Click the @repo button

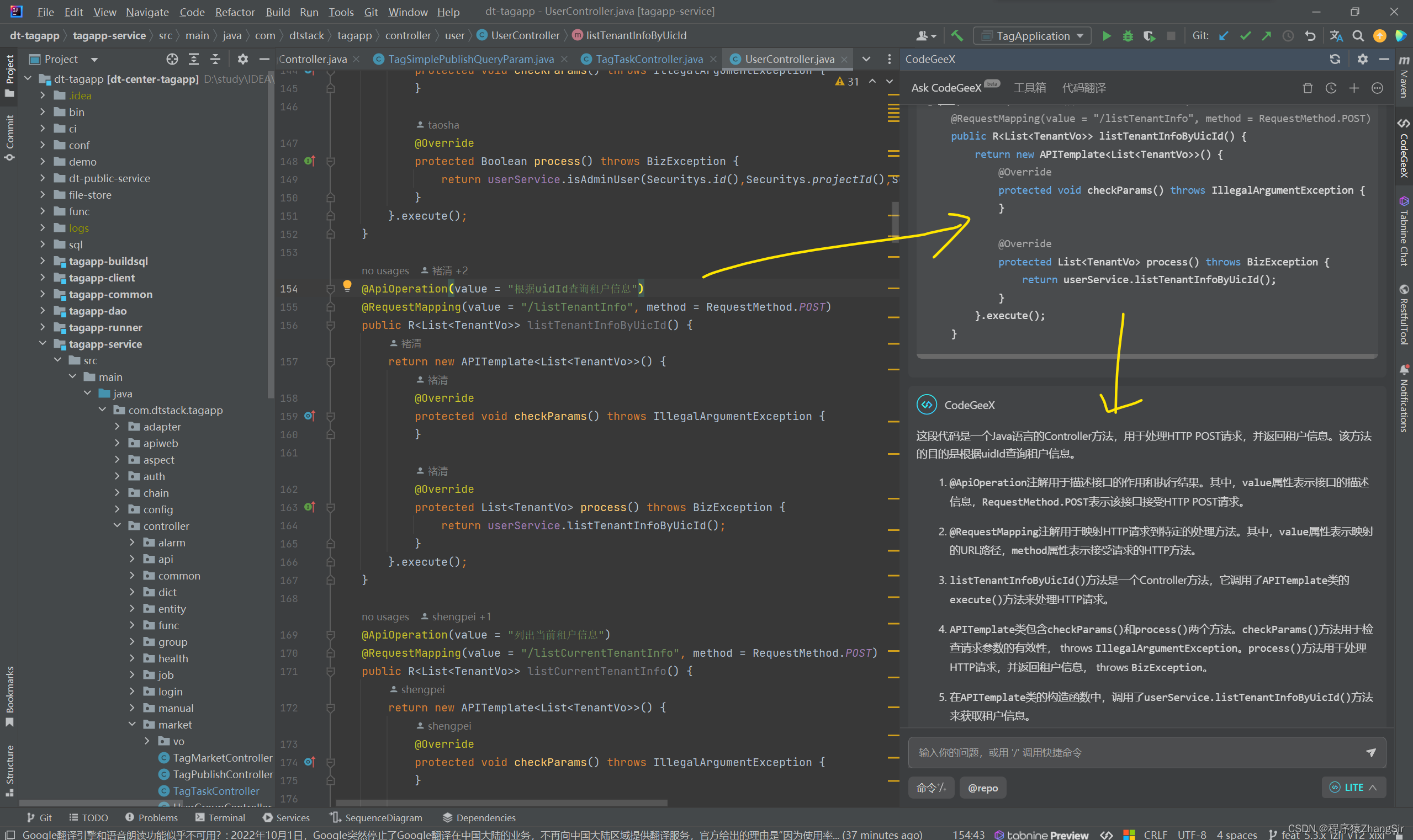[x=983, y=788]
